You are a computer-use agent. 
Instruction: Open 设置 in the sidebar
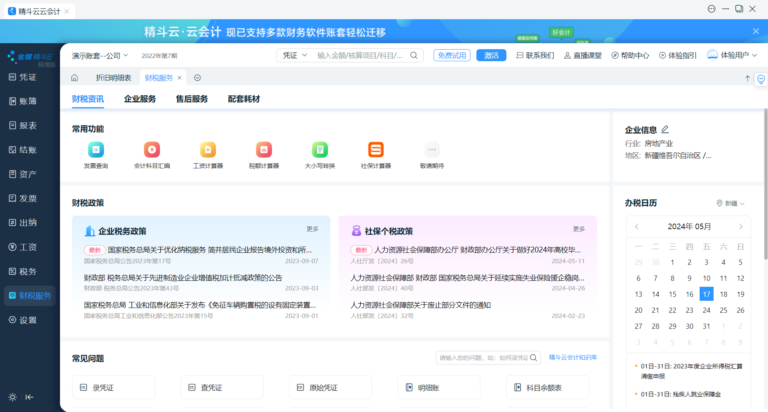pos(23,320)
